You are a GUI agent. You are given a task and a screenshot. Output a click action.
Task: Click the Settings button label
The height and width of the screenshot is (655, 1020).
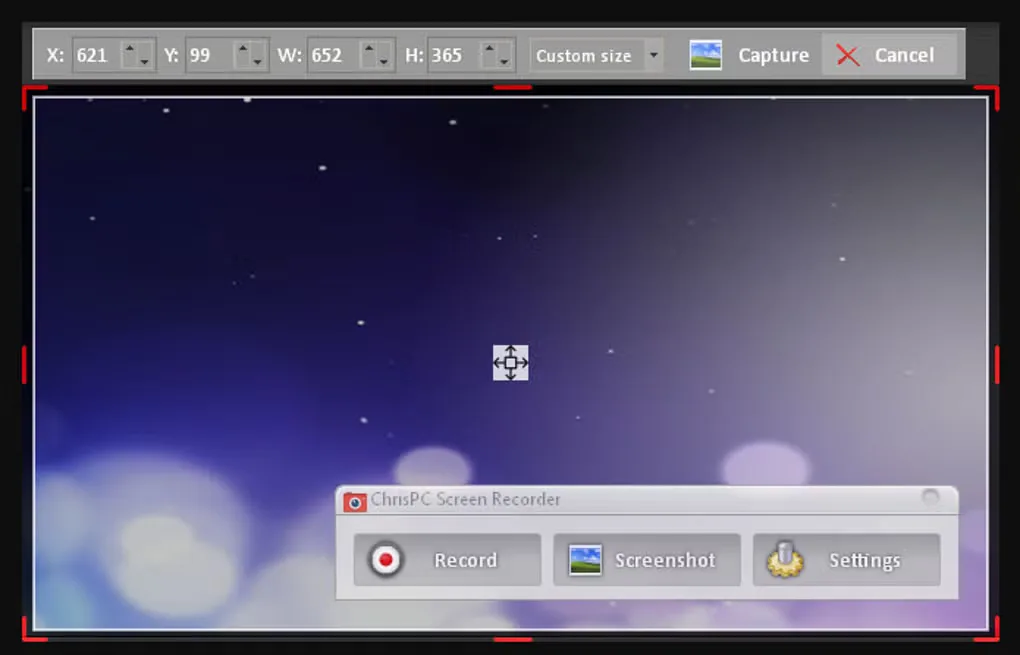tap(865, 560)
